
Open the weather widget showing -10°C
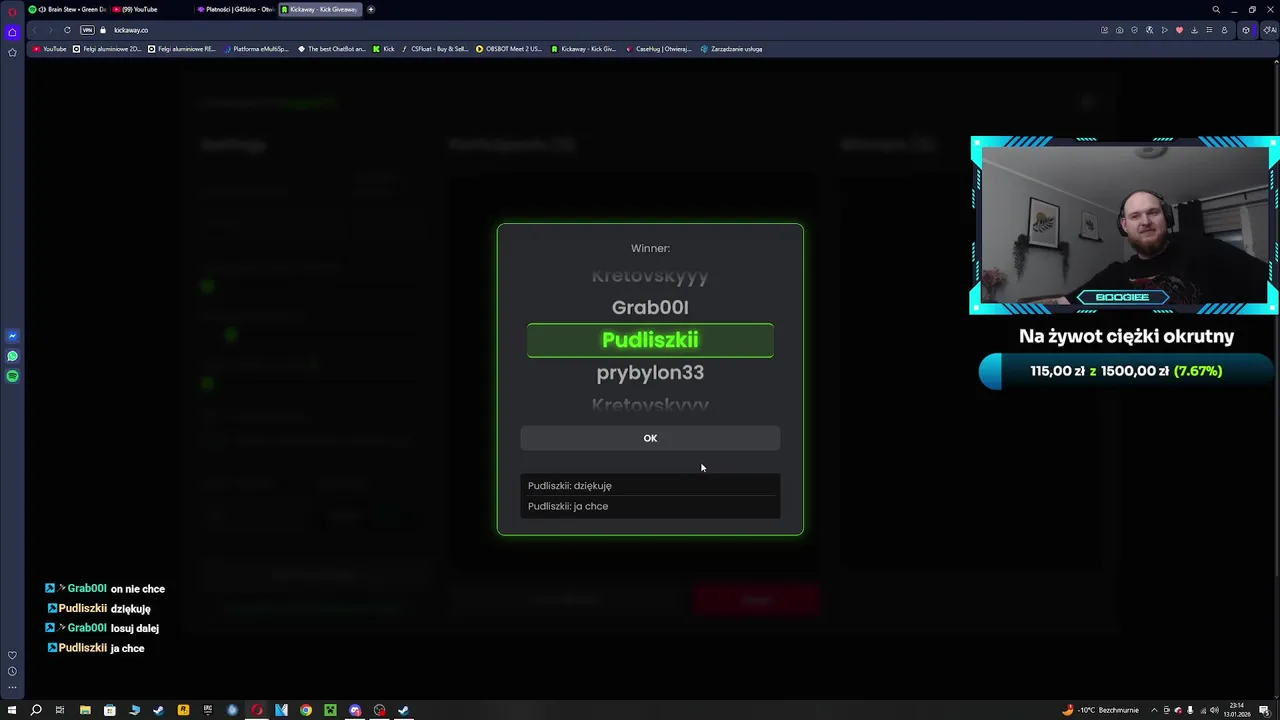tap(1100, 710)
